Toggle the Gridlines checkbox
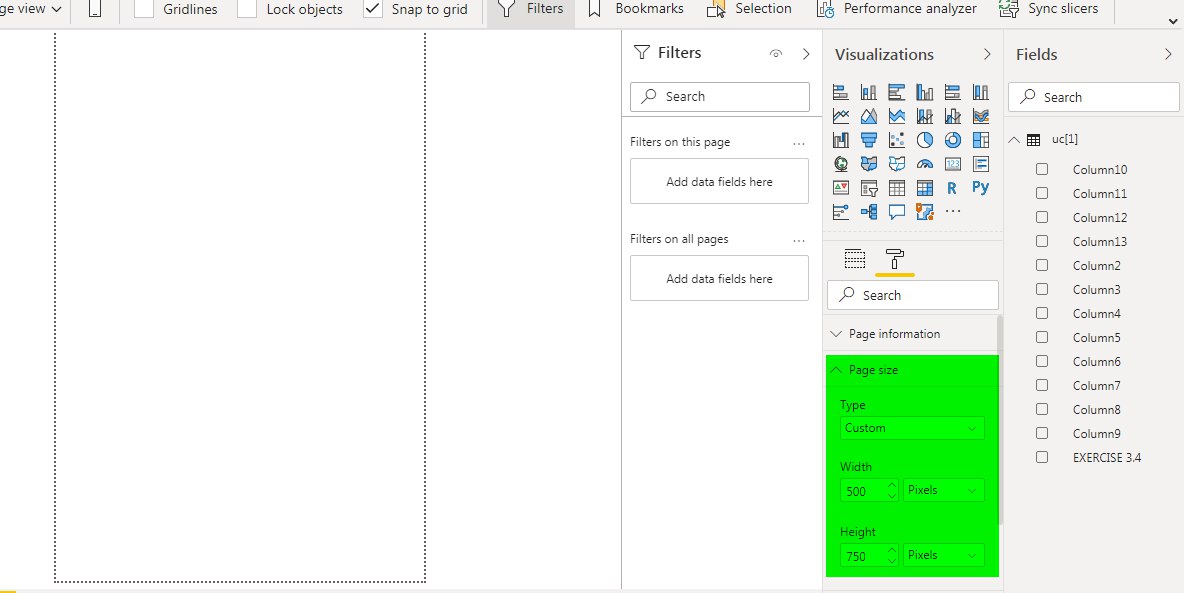 [x=143, y=9]
